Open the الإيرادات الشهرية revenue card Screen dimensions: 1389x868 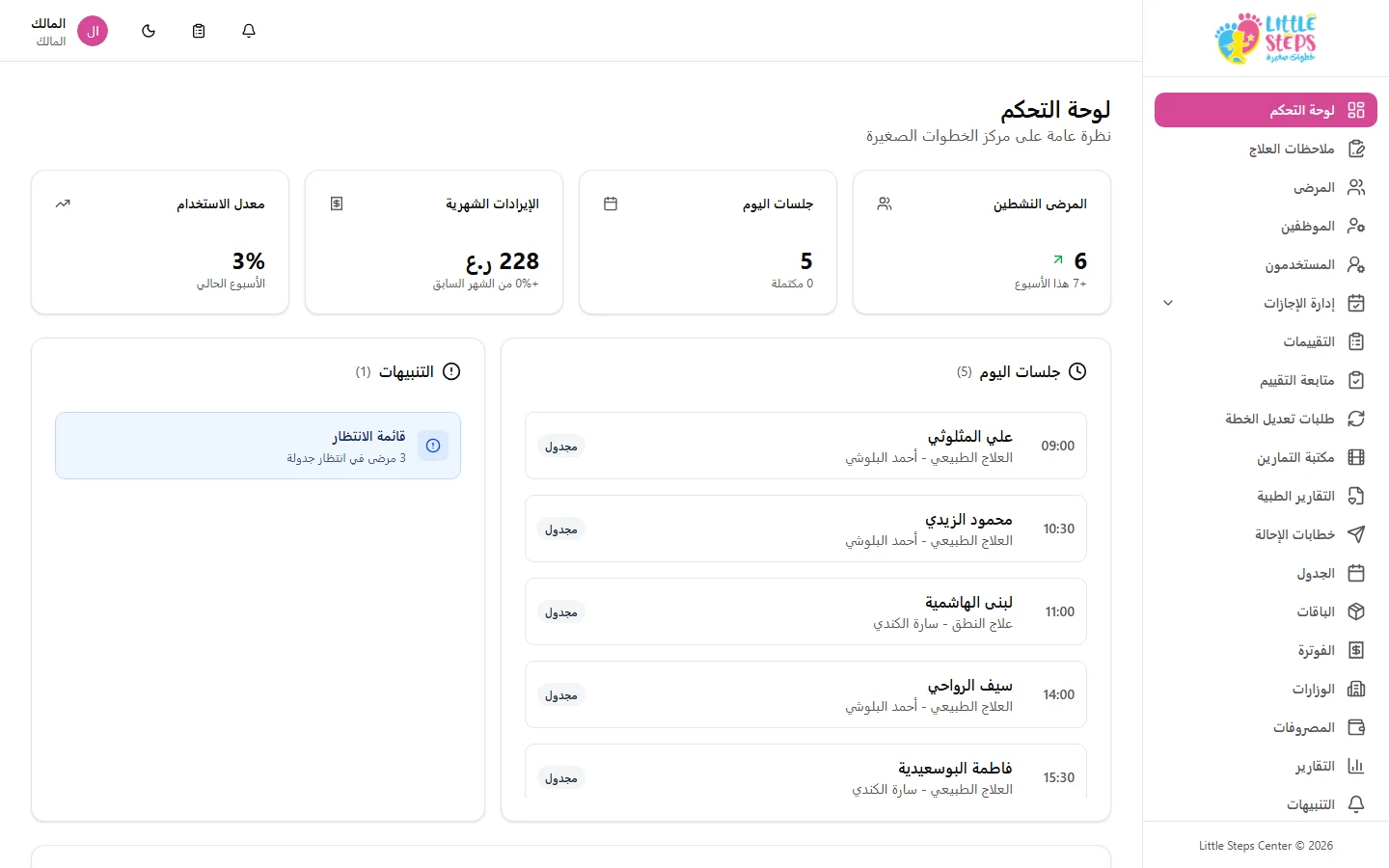pos(434,242)
